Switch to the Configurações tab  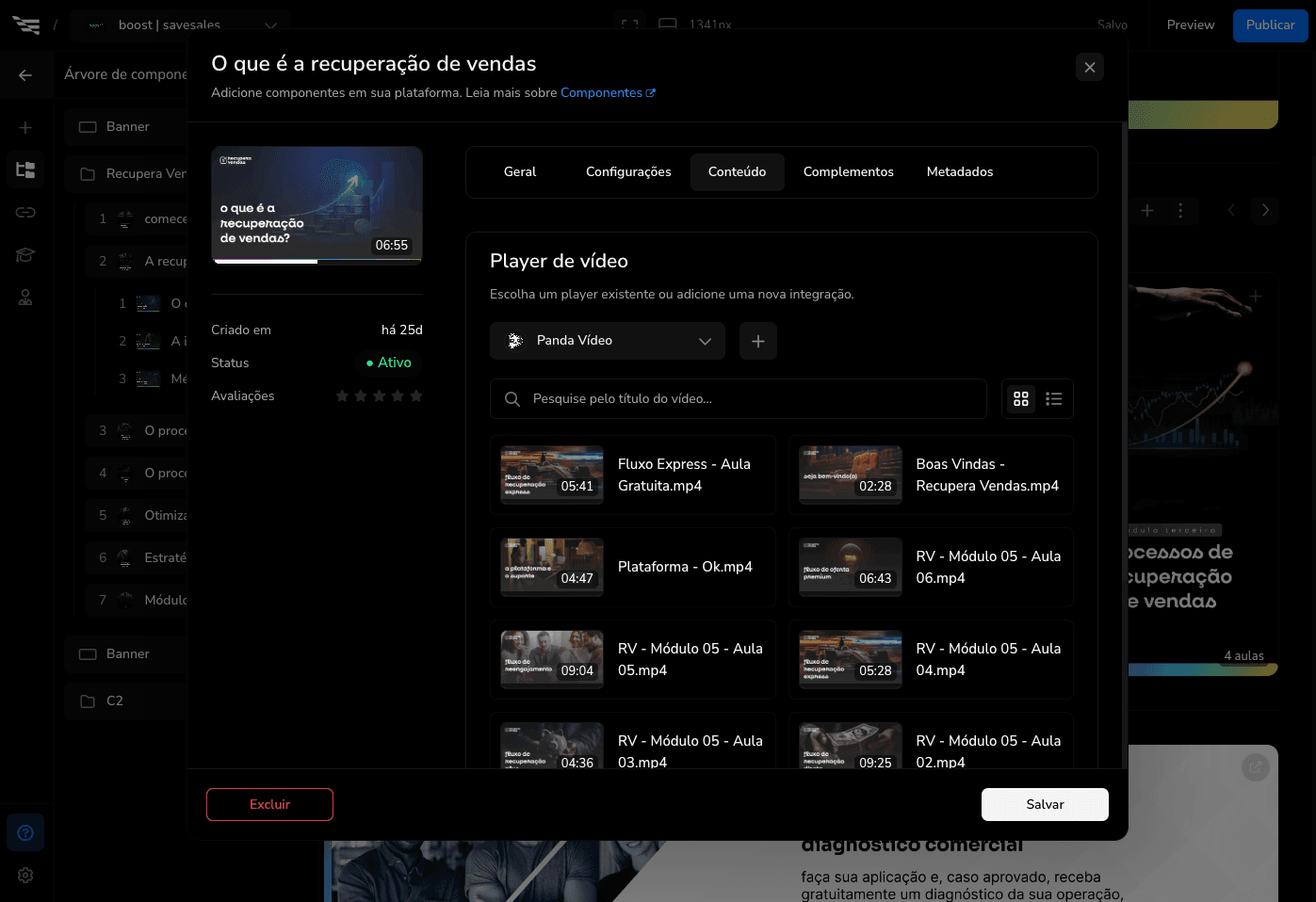628,172
